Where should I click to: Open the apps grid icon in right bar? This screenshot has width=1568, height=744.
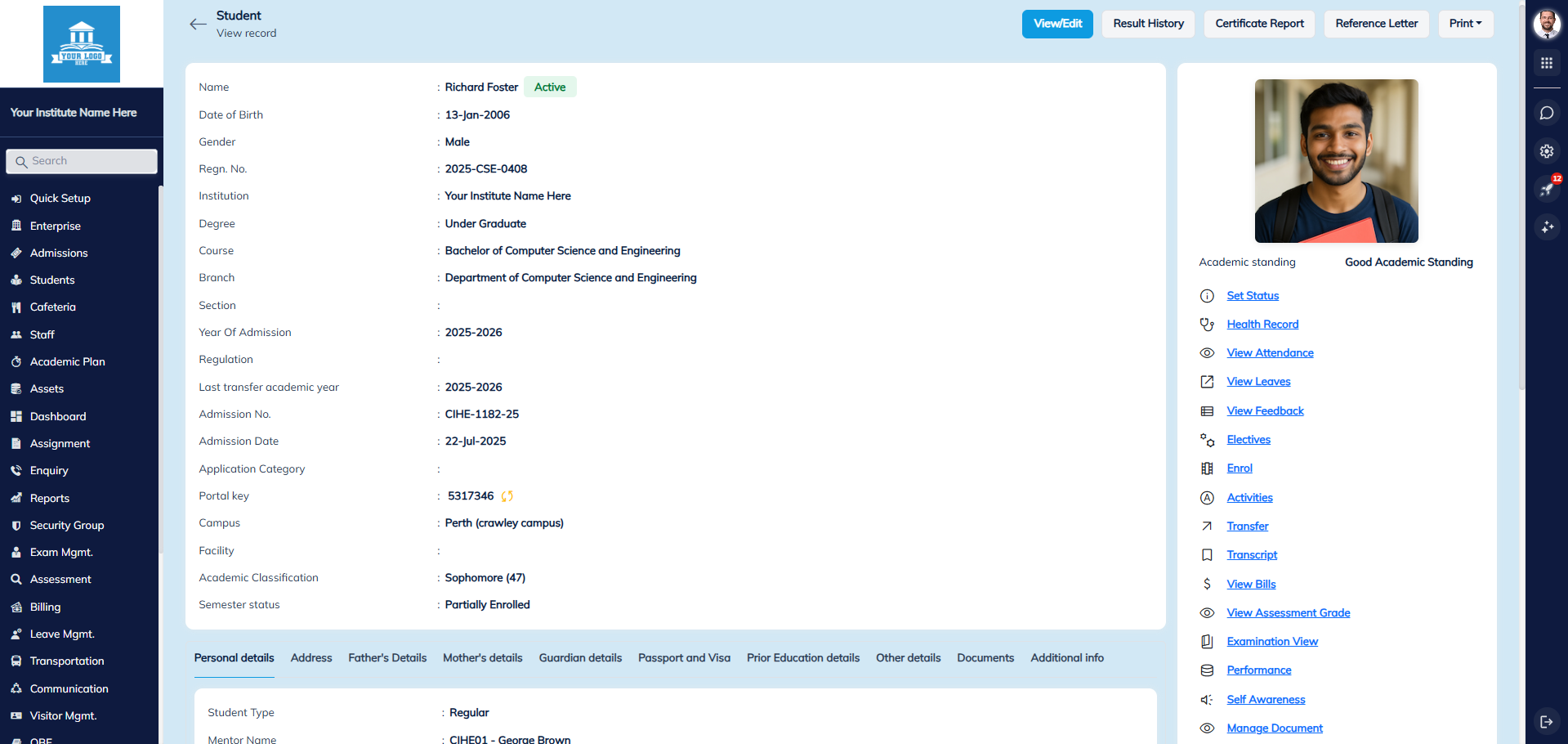[x=1546, y=63]
